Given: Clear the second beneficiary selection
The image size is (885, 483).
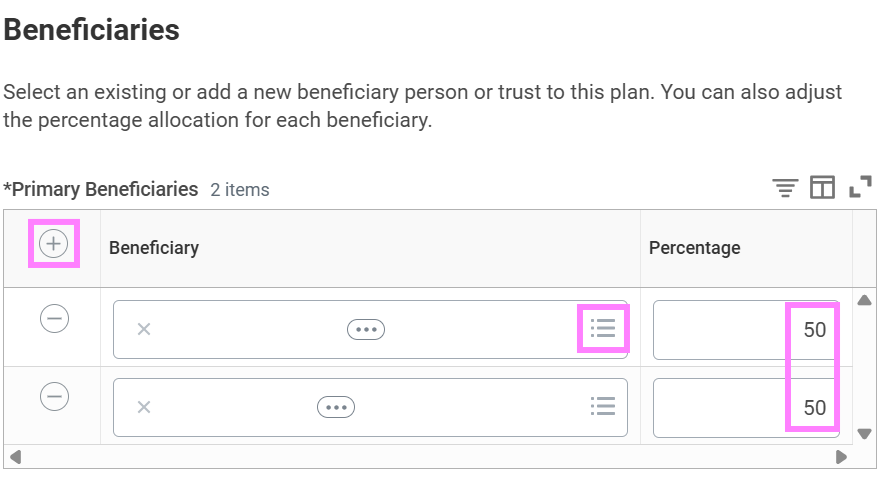Looking at the screenshot, I should point(144,407).
